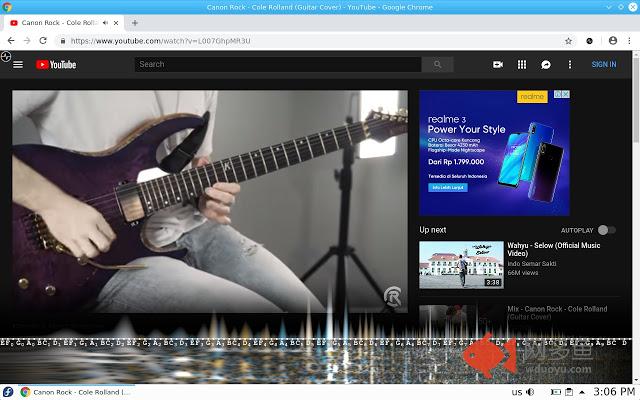This screenshot has height=400, width=640.
Task: Open the system volume tray icon
Action: tap(530, 392)
